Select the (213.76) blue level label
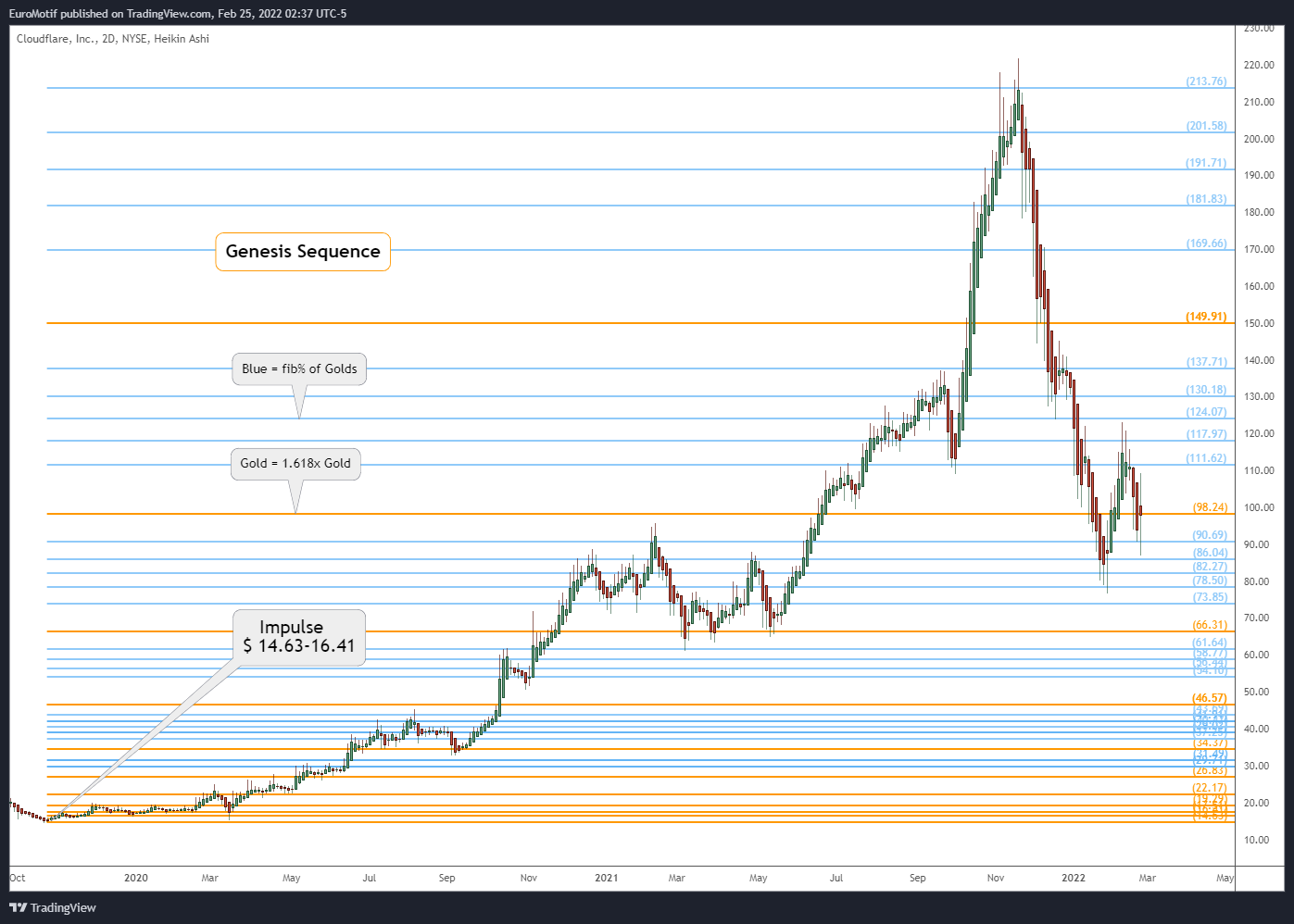 tap(1206, 81)
